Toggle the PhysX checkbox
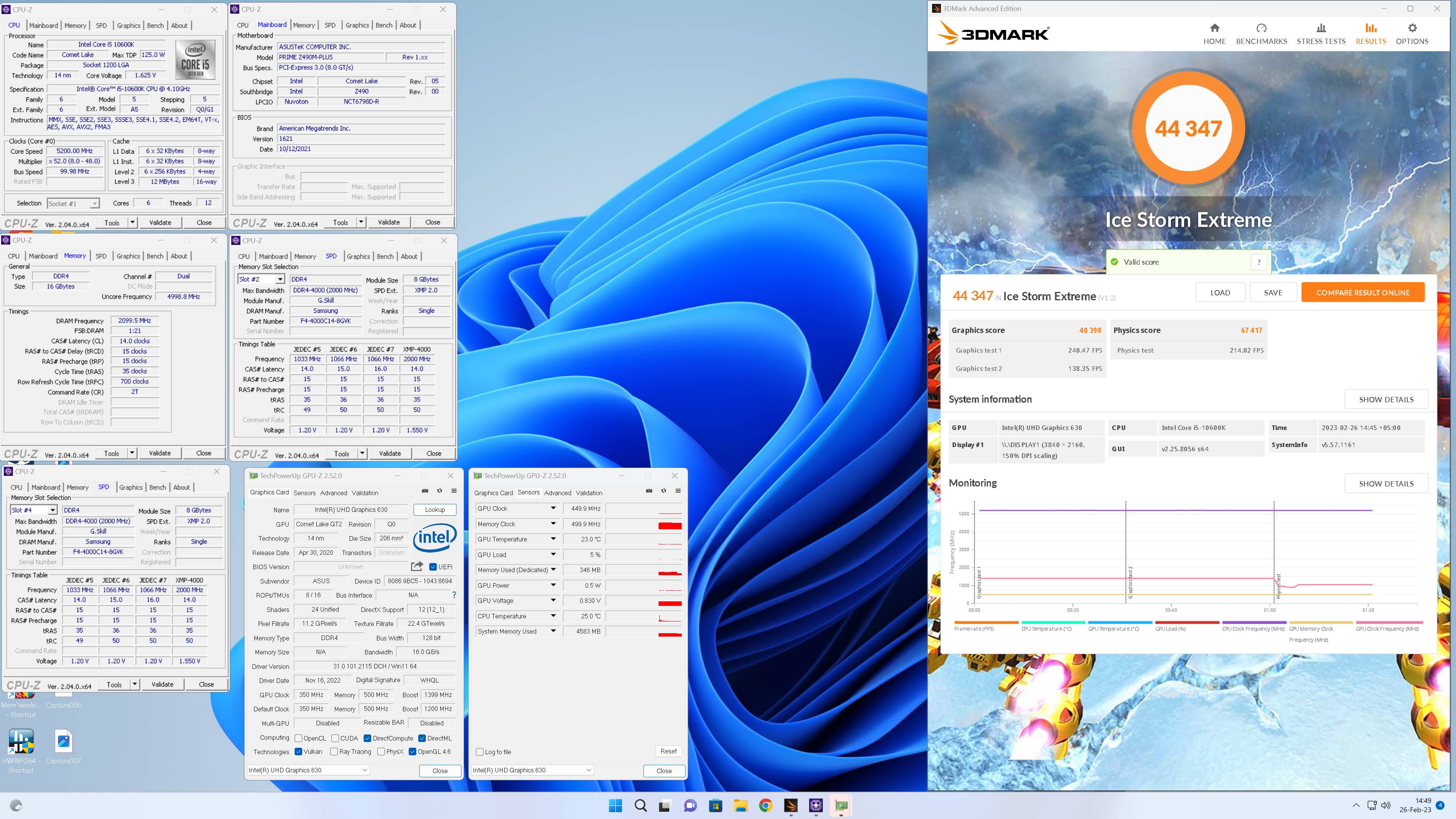1456x819 pixels. click(x=381, y=752)
